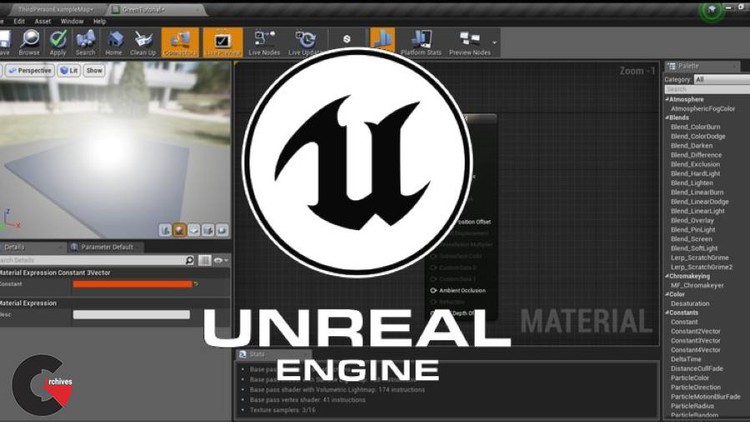Screen dimensions: 750x422
Task: Click the Lit view mode button
Action: (x=69, y=71)
